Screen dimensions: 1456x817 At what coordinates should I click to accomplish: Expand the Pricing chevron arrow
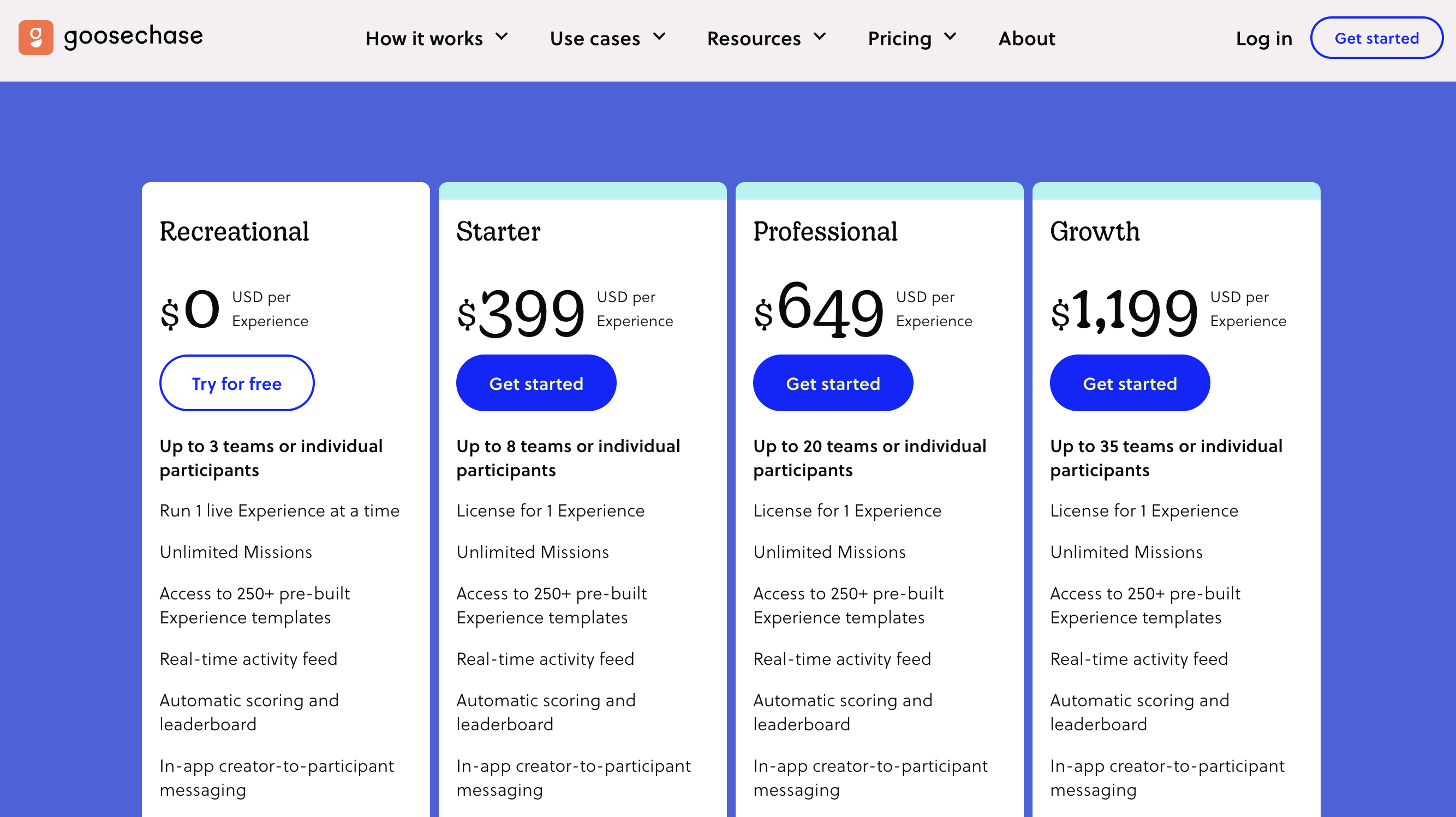tap(950, 37)
